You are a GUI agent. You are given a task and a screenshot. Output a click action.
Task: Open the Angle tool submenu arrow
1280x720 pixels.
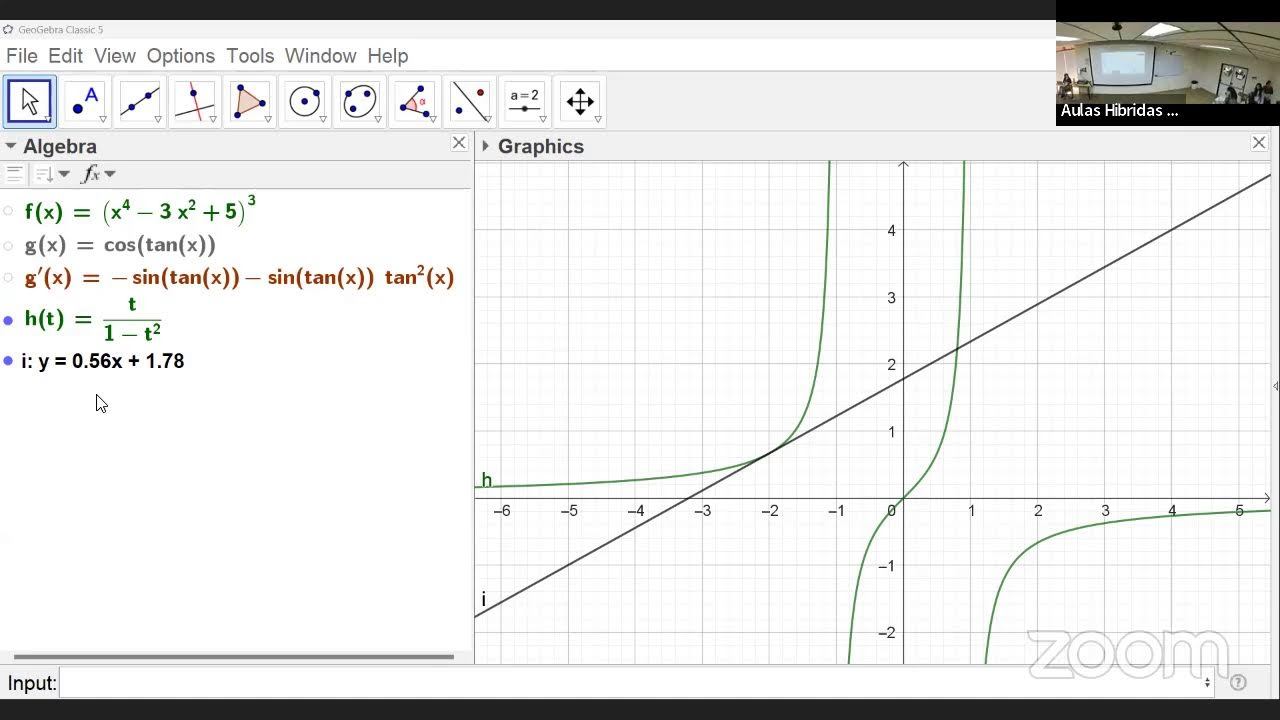click(433, 120)
